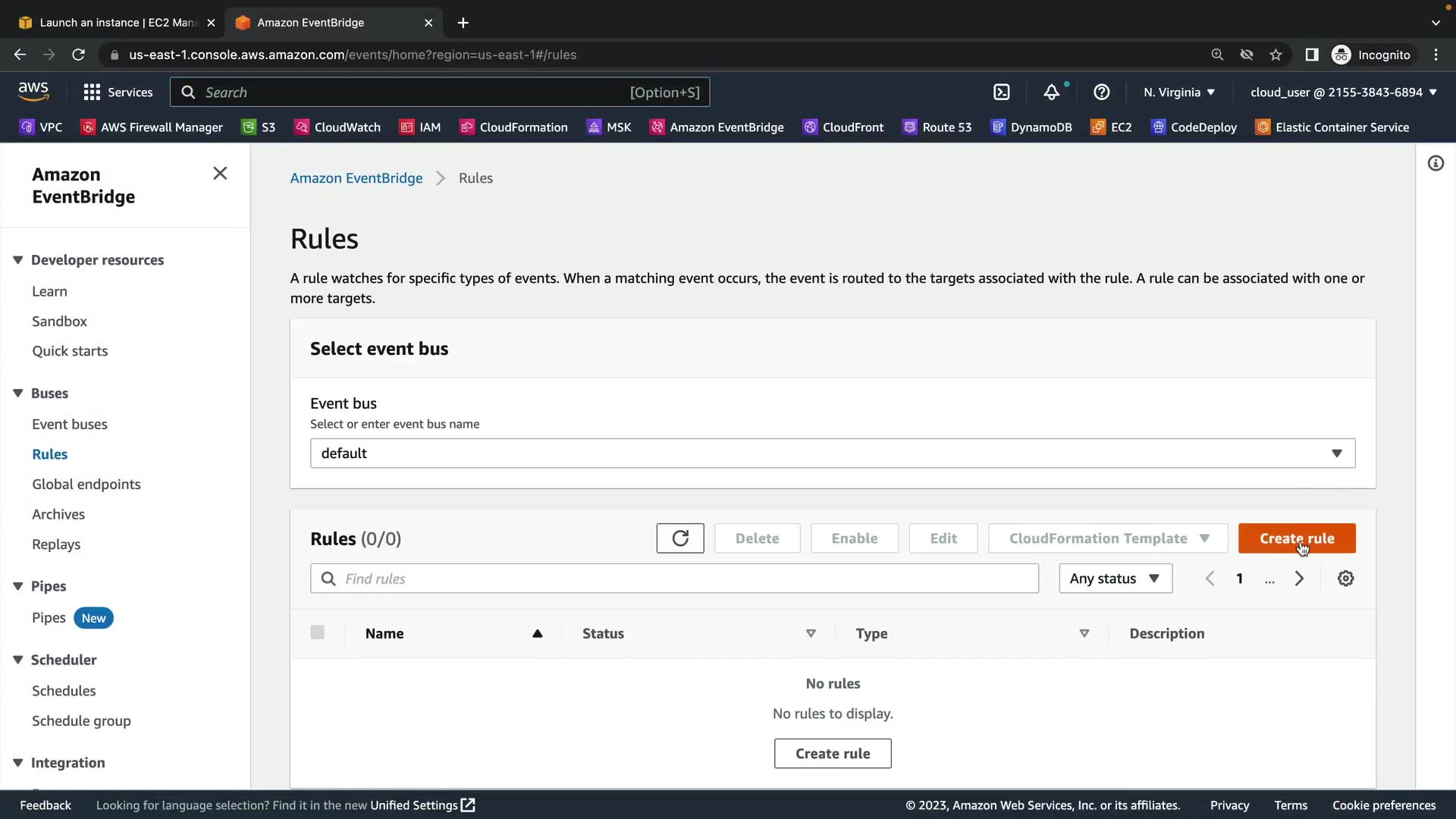
Task: Open the Services grid menu icon
Action: click(92, 93)
